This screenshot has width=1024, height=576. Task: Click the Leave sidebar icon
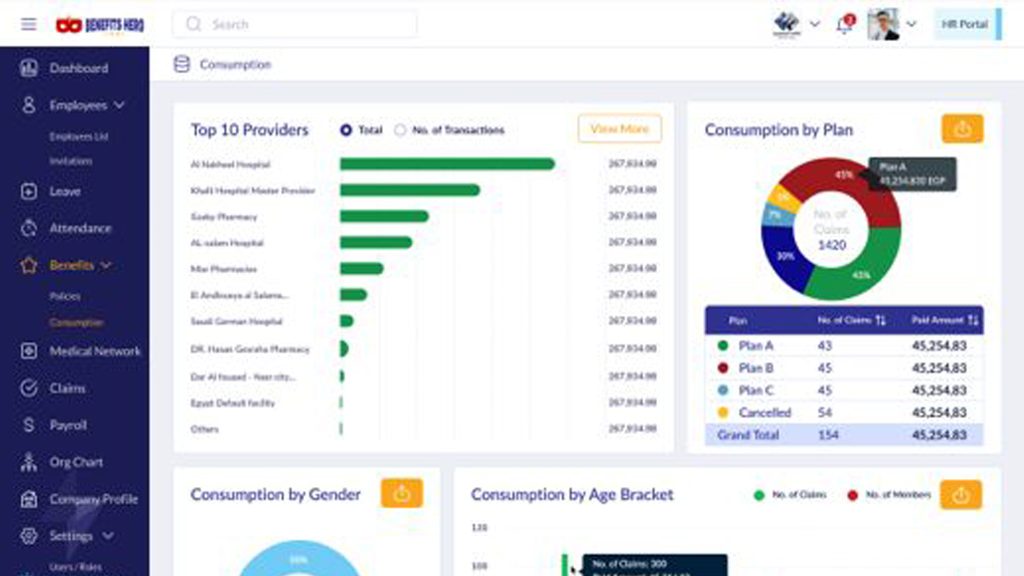pyautogui.click(x=29, y=191)
